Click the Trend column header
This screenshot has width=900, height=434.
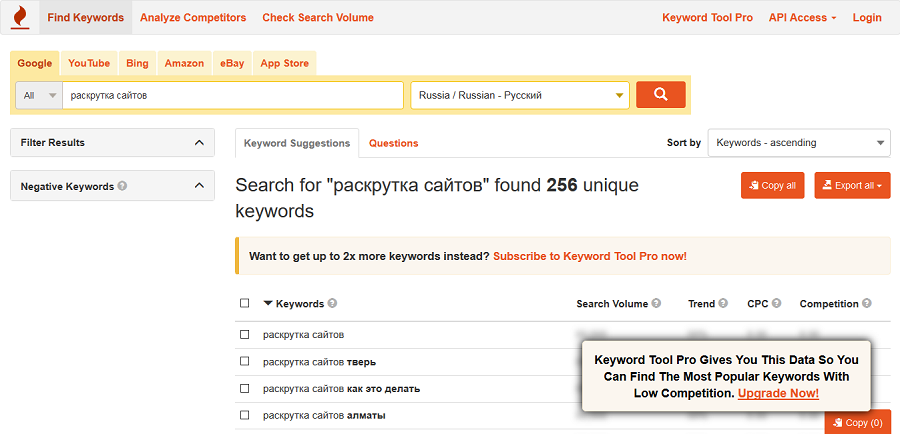[701, 304]
